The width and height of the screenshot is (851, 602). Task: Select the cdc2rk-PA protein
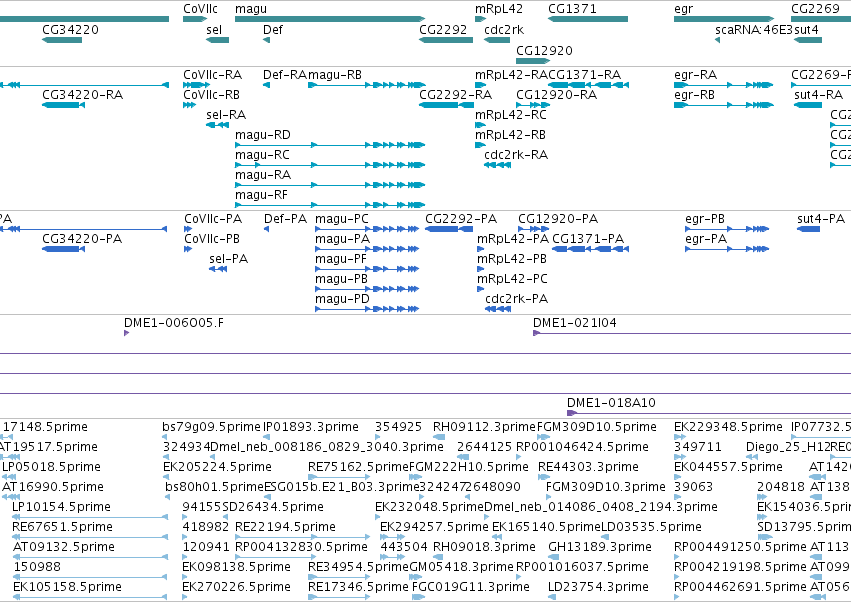498,309
